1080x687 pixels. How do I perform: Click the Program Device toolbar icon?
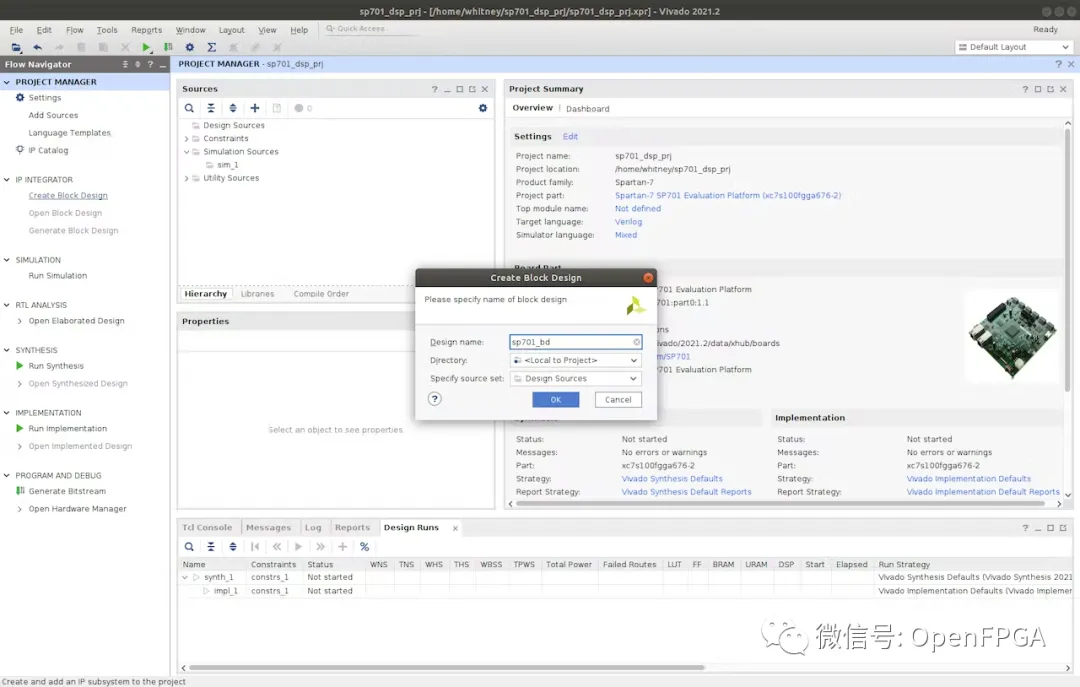point(167,47)
